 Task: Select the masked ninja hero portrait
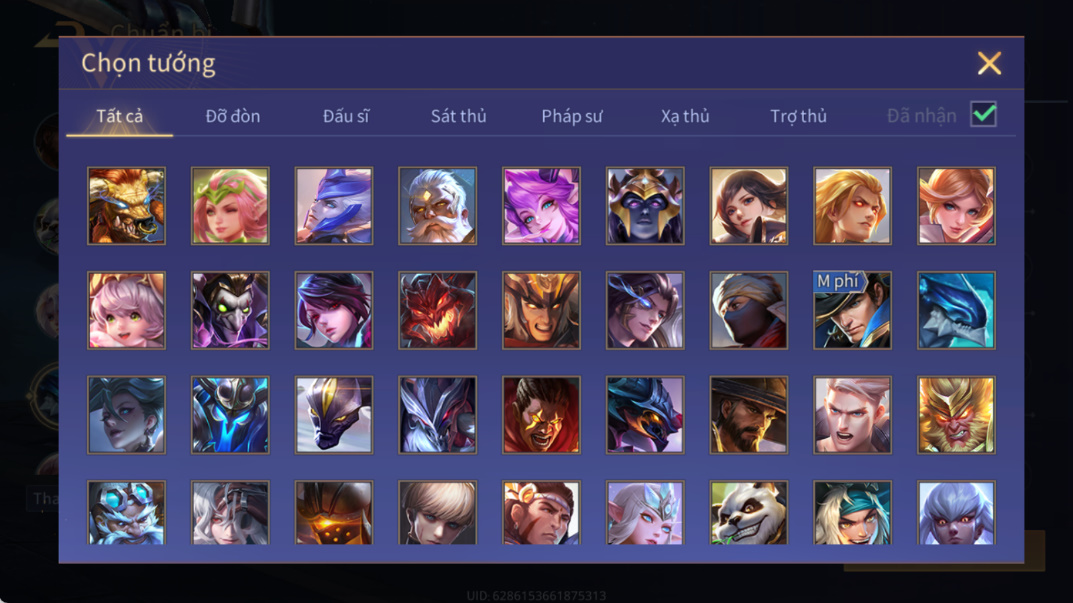coord(749,310)
